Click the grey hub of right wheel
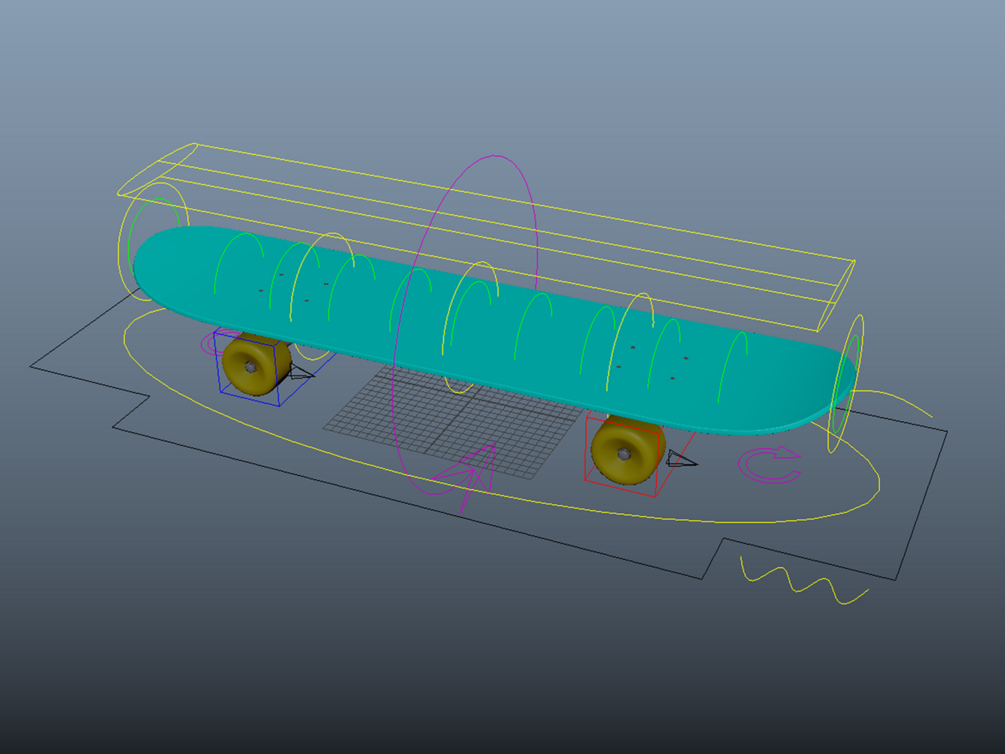Viewport: 1005px width, 754px height. click(x=624, y=454)
